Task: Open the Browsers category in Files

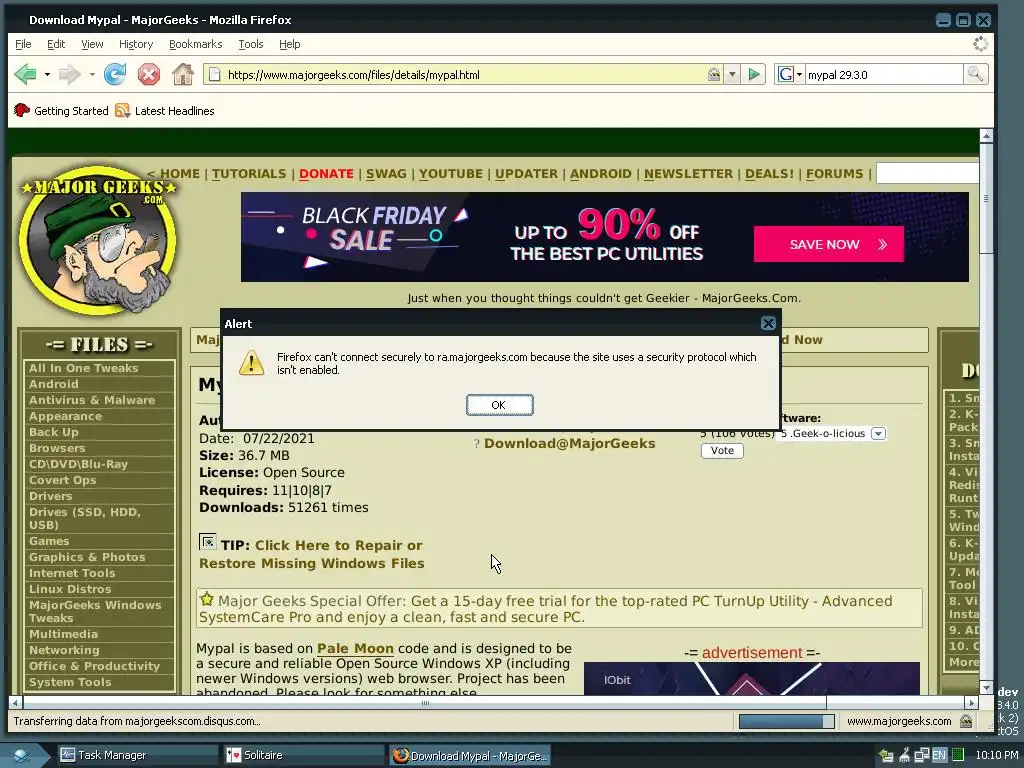Action: click(x=57, y=448)
